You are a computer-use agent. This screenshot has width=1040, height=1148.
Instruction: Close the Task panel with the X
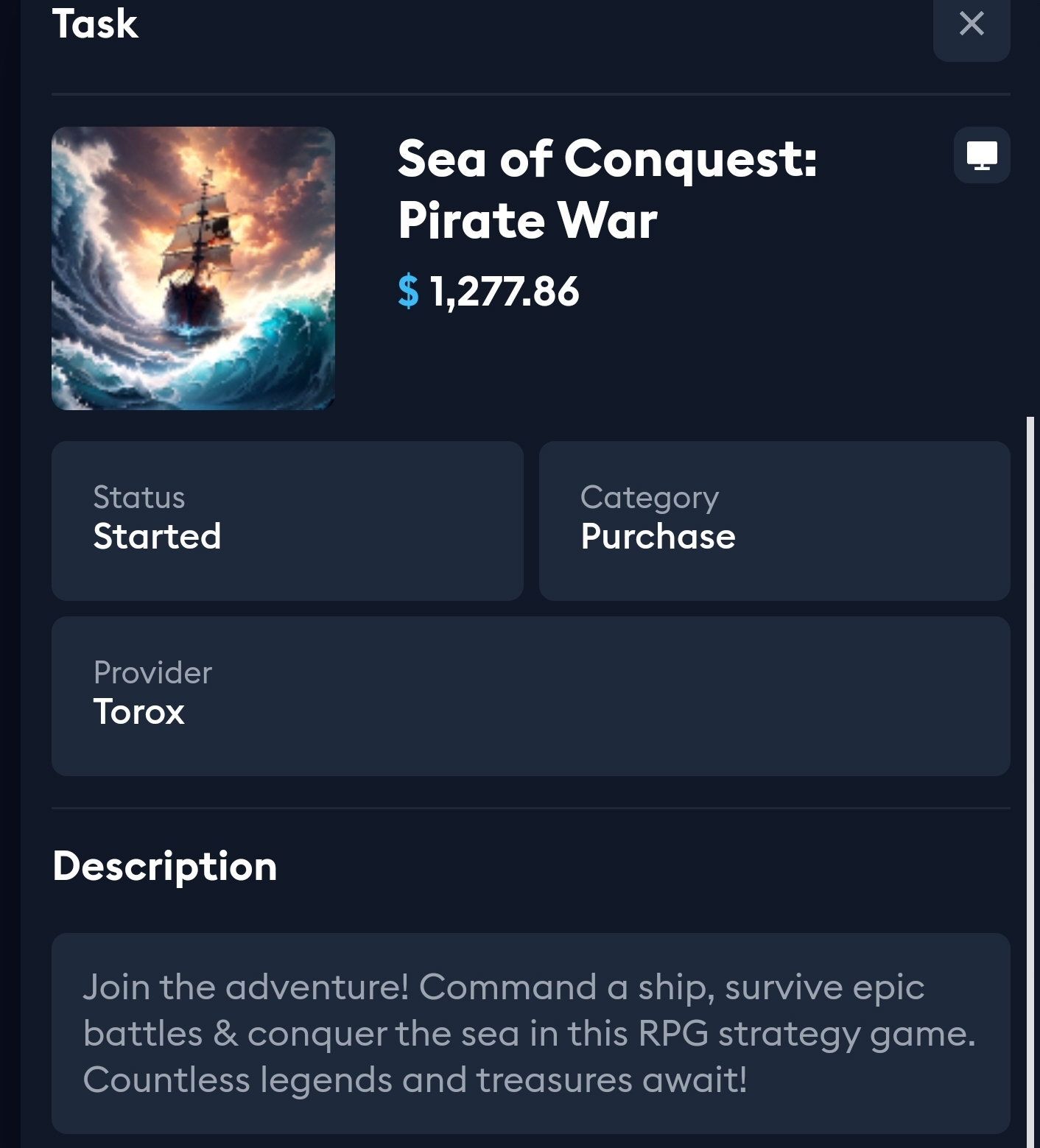tap(972, 24)
